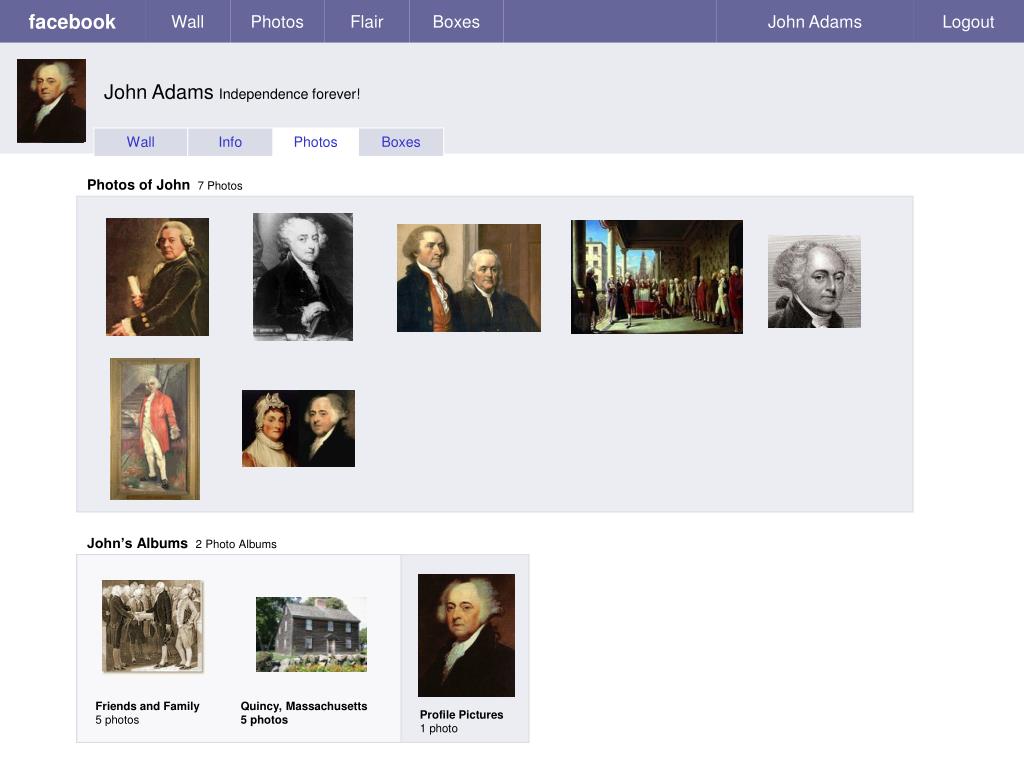Viewport: 1024px width, 768px height.
Task: Select the Photos profile tab
Action: click(315, 142)
